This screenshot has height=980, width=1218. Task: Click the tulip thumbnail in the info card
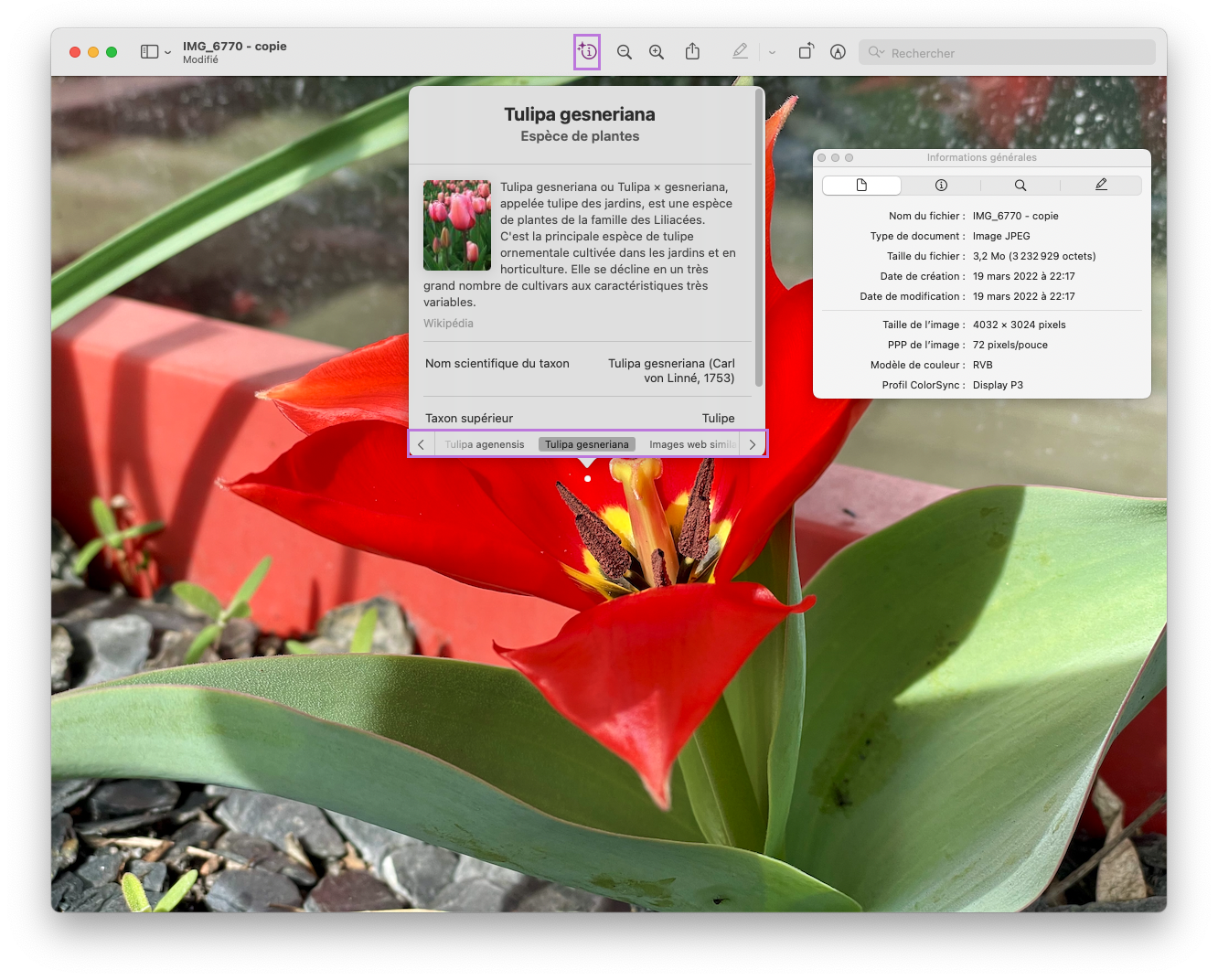click(x=456, y=225)
